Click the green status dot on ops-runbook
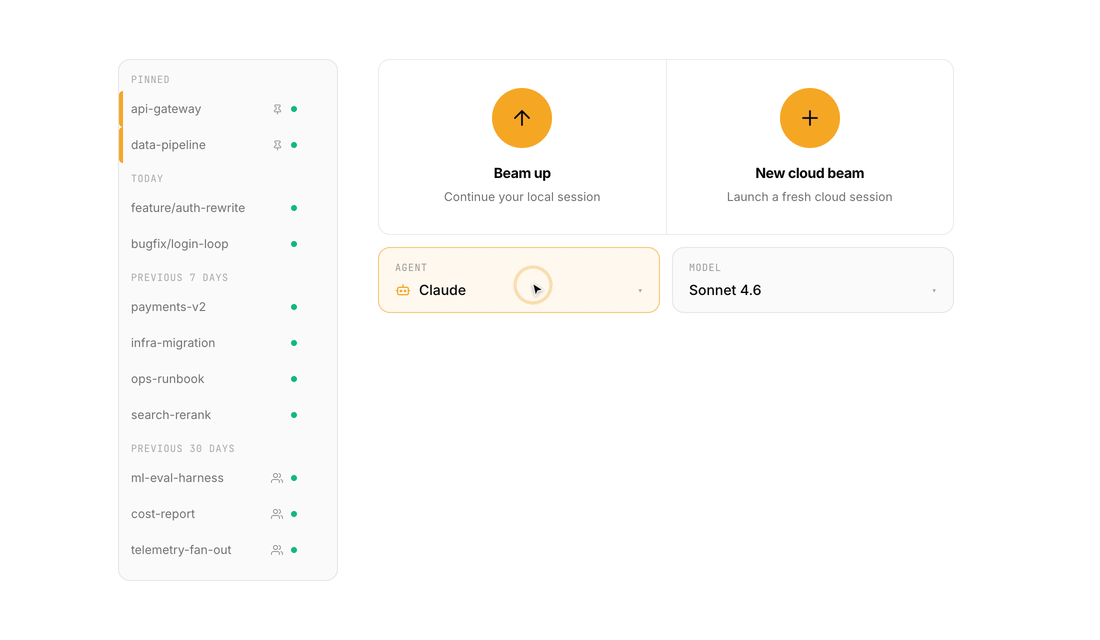The image size is (1100, 640). pyautogui.click(x=294, y=379)
